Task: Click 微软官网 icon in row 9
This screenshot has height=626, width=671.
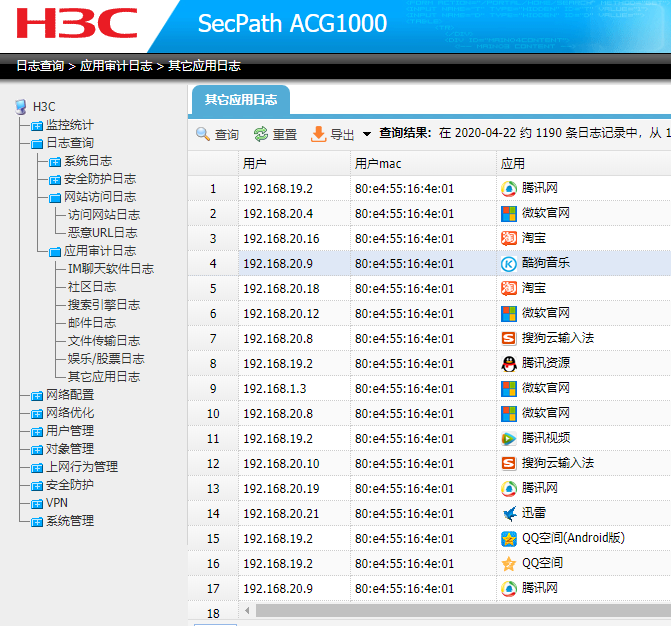Action: (509, 389)
